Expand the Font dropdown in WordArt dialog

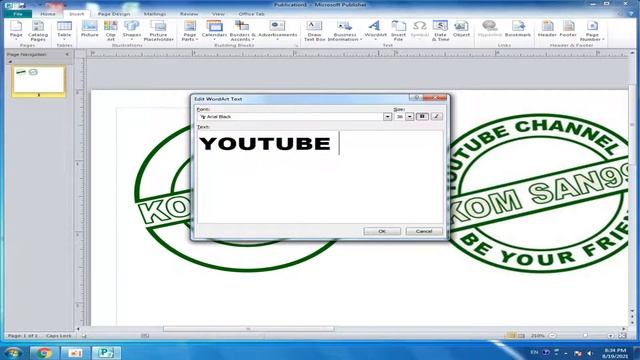pyautogui.click(x=387, y=117)
